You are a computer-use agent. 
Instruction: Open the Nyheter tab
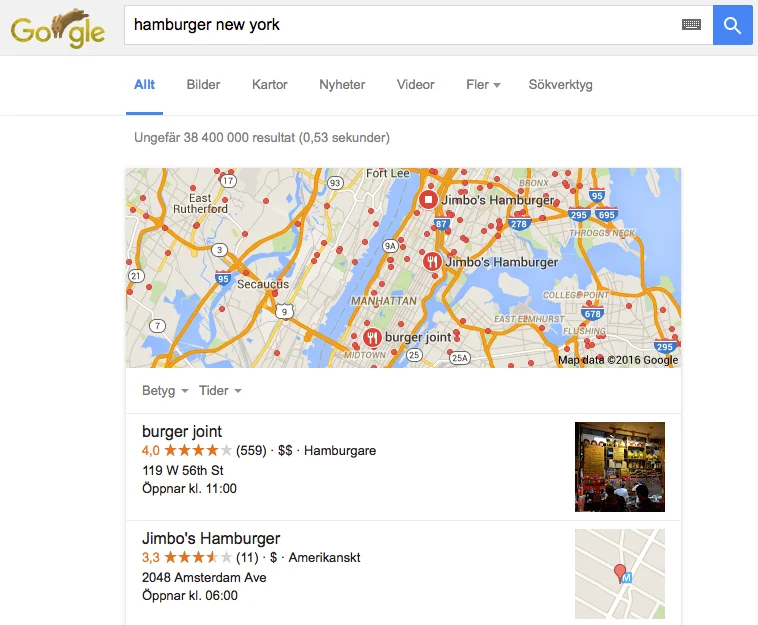(x=342, y=85)
